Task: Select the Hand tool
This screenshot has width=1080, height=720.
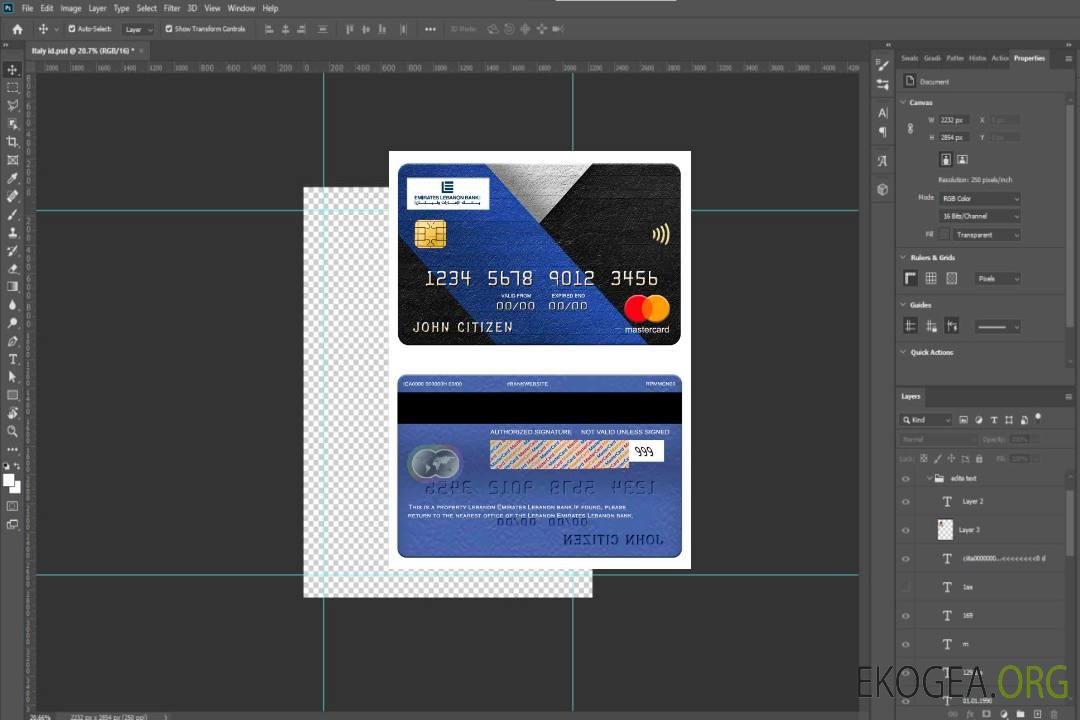Action: click(12, 413)
